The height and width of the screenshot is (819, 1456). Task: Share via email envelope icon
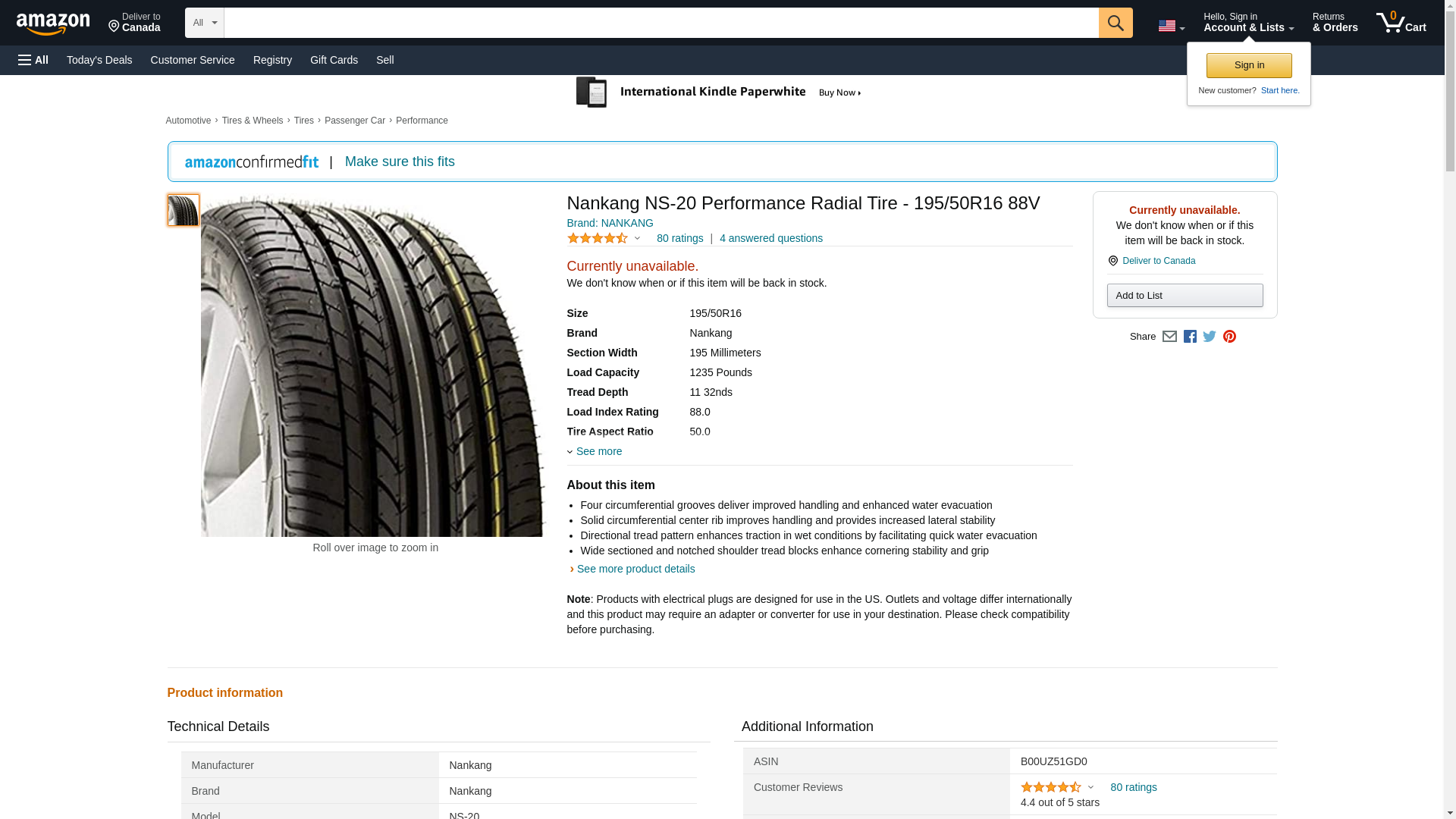coord(1169,337)
